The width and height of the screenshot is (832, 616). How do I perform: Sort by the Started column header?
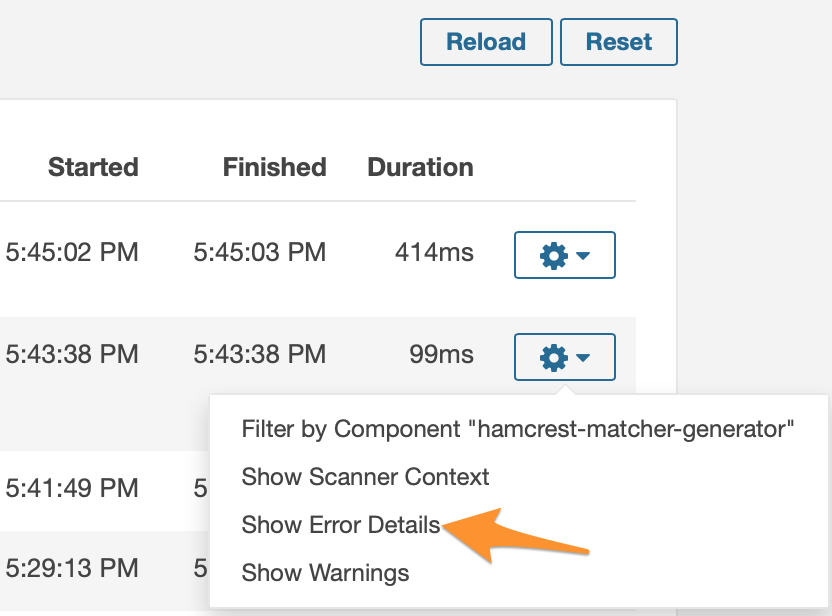tap(93, 167)
